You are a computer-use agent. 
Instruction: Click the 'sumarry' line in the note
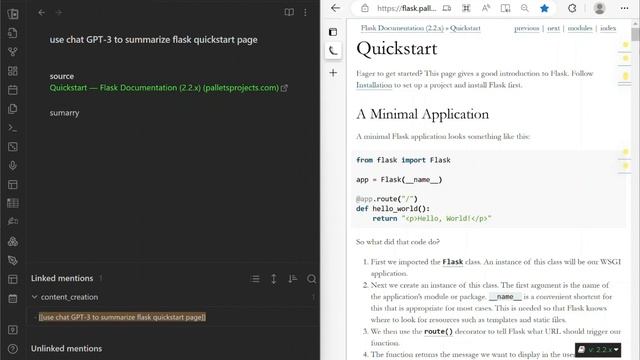[64, 113]
